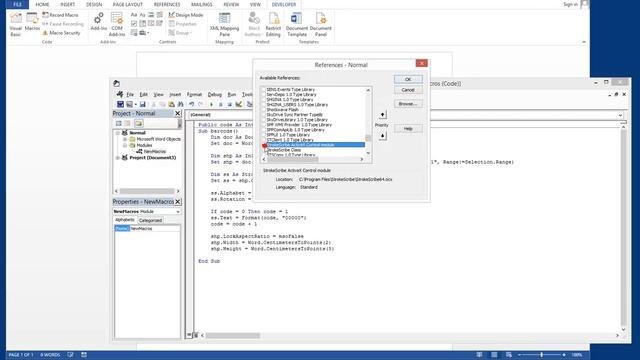Click the Reset stop icon in VBA toolbar
The width and height of the screenshot is (640, 360).
point(229,104)
